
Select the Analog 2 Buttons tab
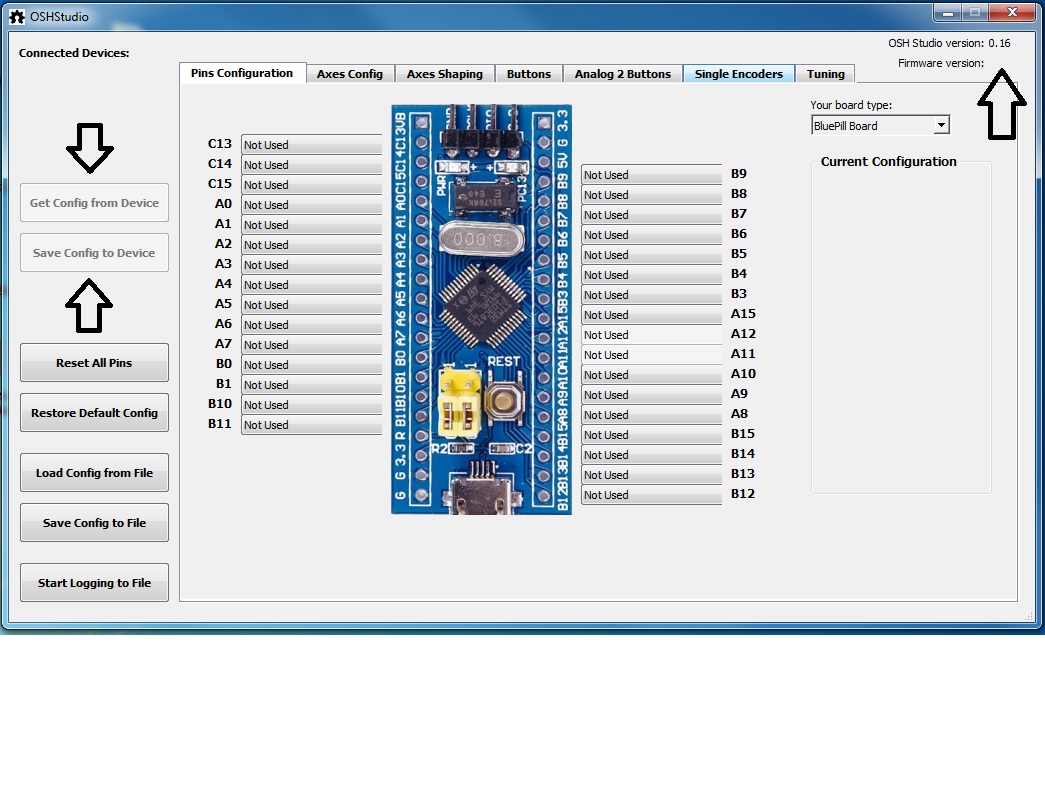coord(622,74)
